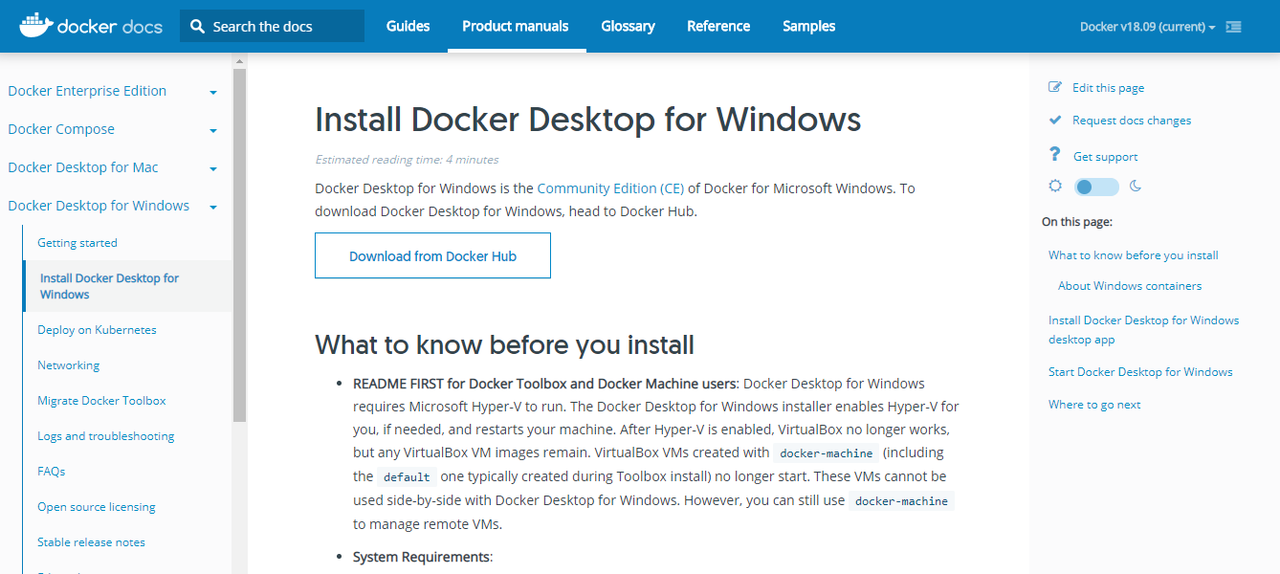The image size is (1280, 574).
Task: Toggle the day/night theme switch
Action: pyautogui.click(x=1097, y=187)
